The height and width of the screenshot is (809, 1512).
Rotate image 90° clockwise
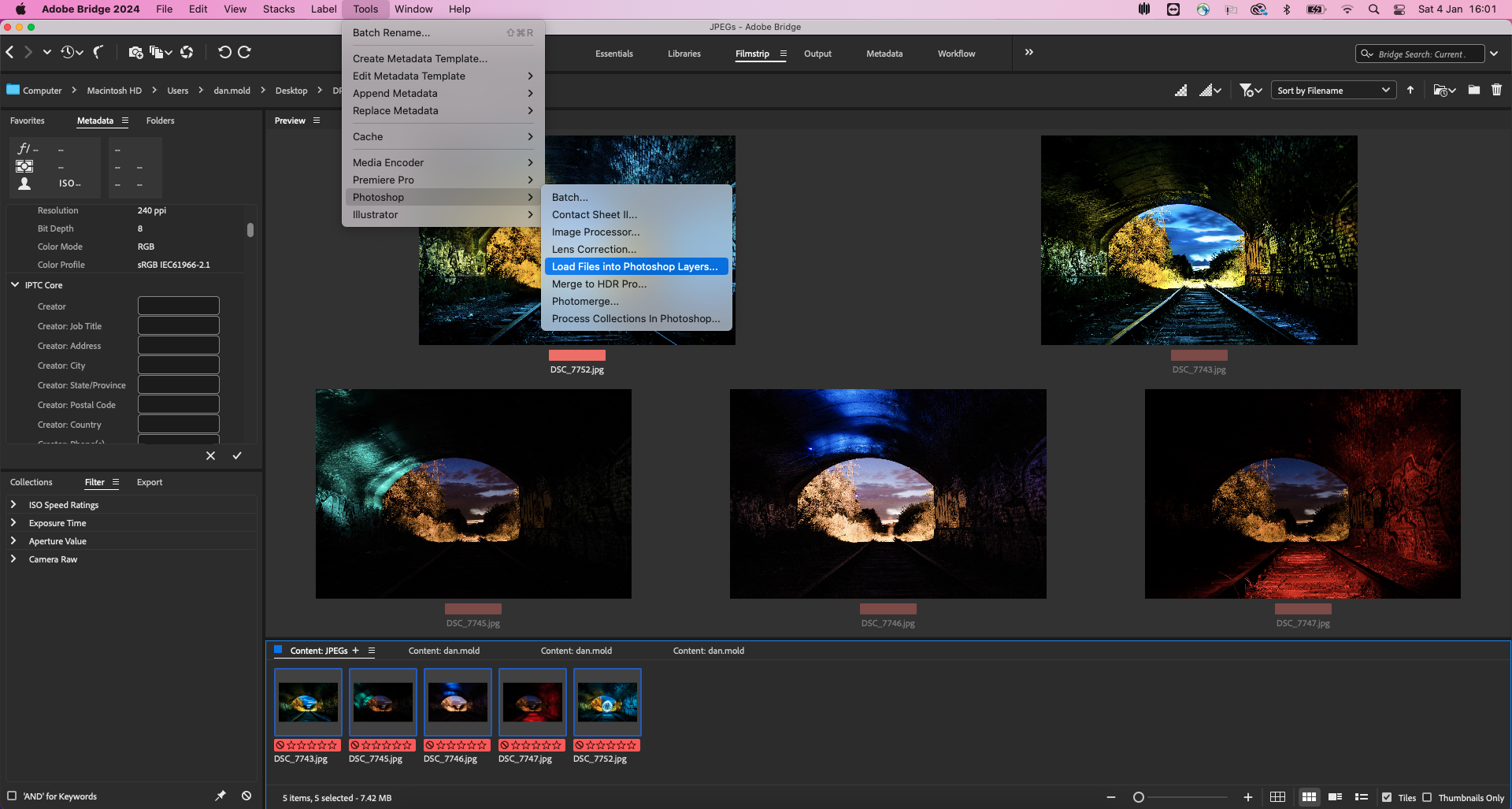point(244,52)
